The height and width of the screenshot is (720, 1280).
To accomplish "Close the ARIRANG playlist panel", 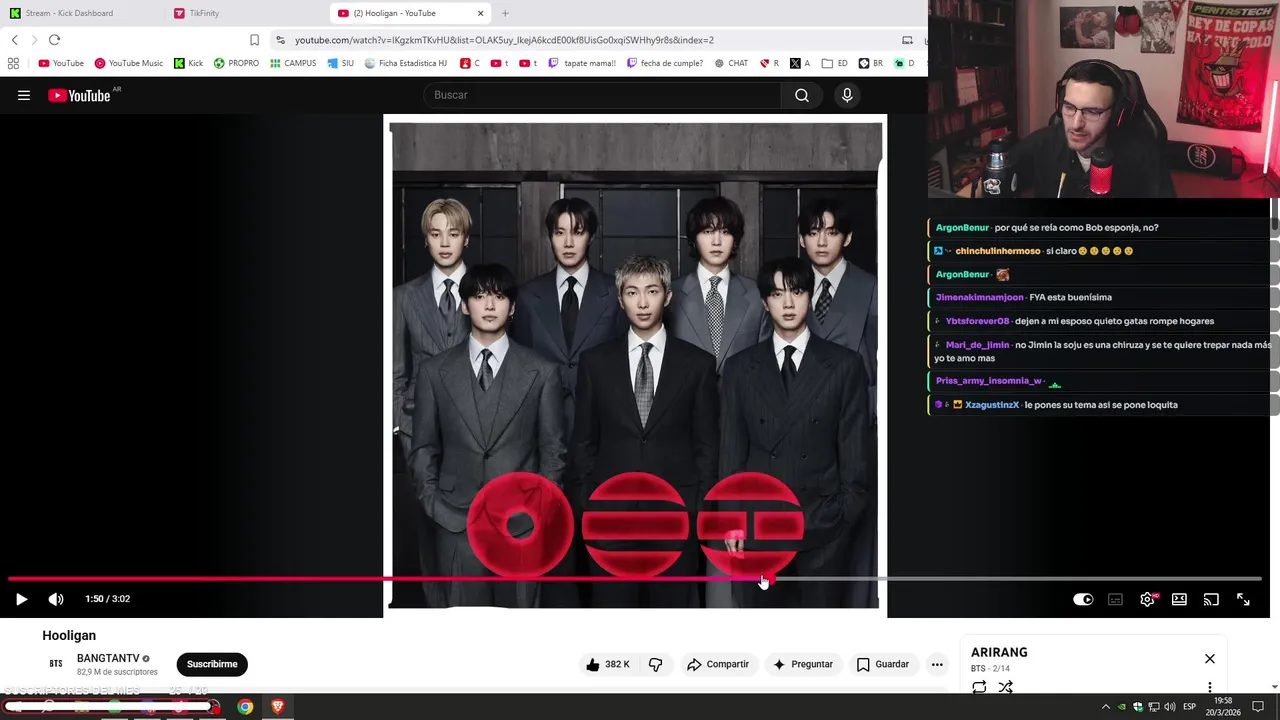I will [1210, 659].
